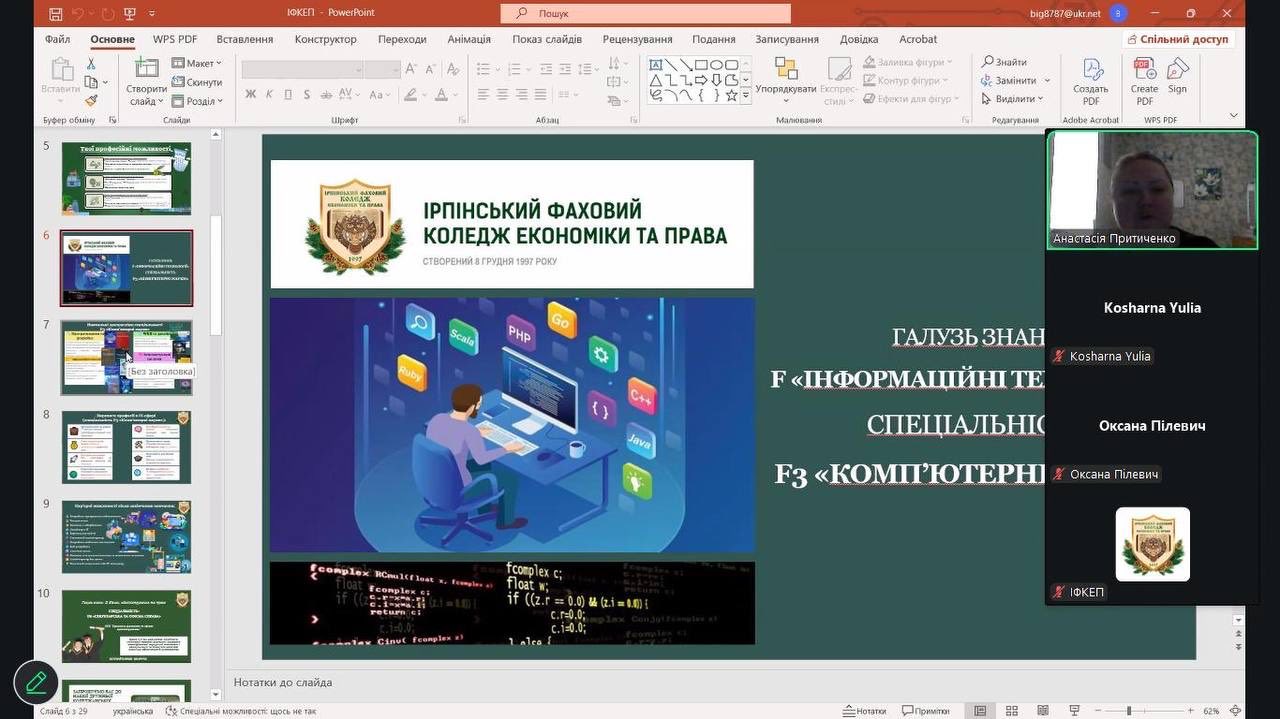The width and height of the screenshot is (1280, 719).
Task: Toggle center text alignment
Action: (x=502, y=95)
